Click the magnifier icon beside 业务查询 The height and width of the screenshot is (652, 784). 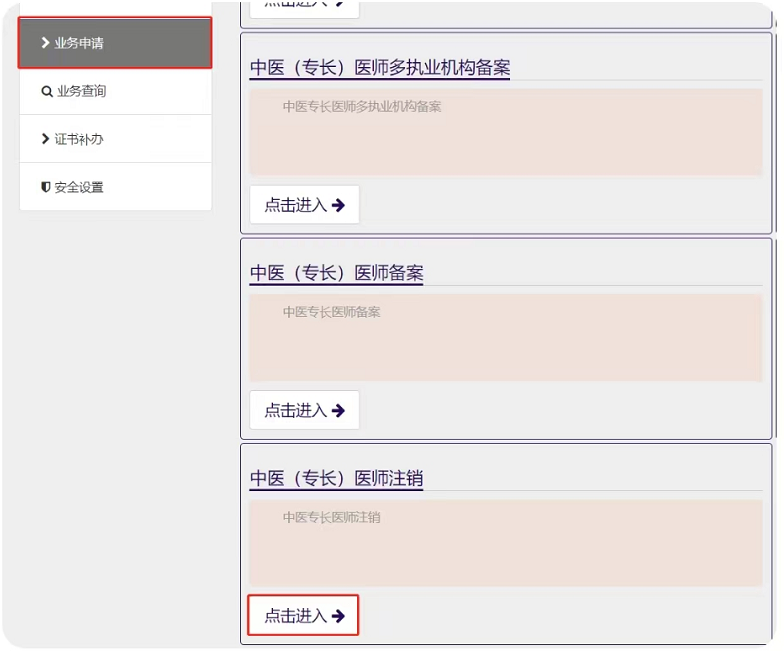pos(46,91)
